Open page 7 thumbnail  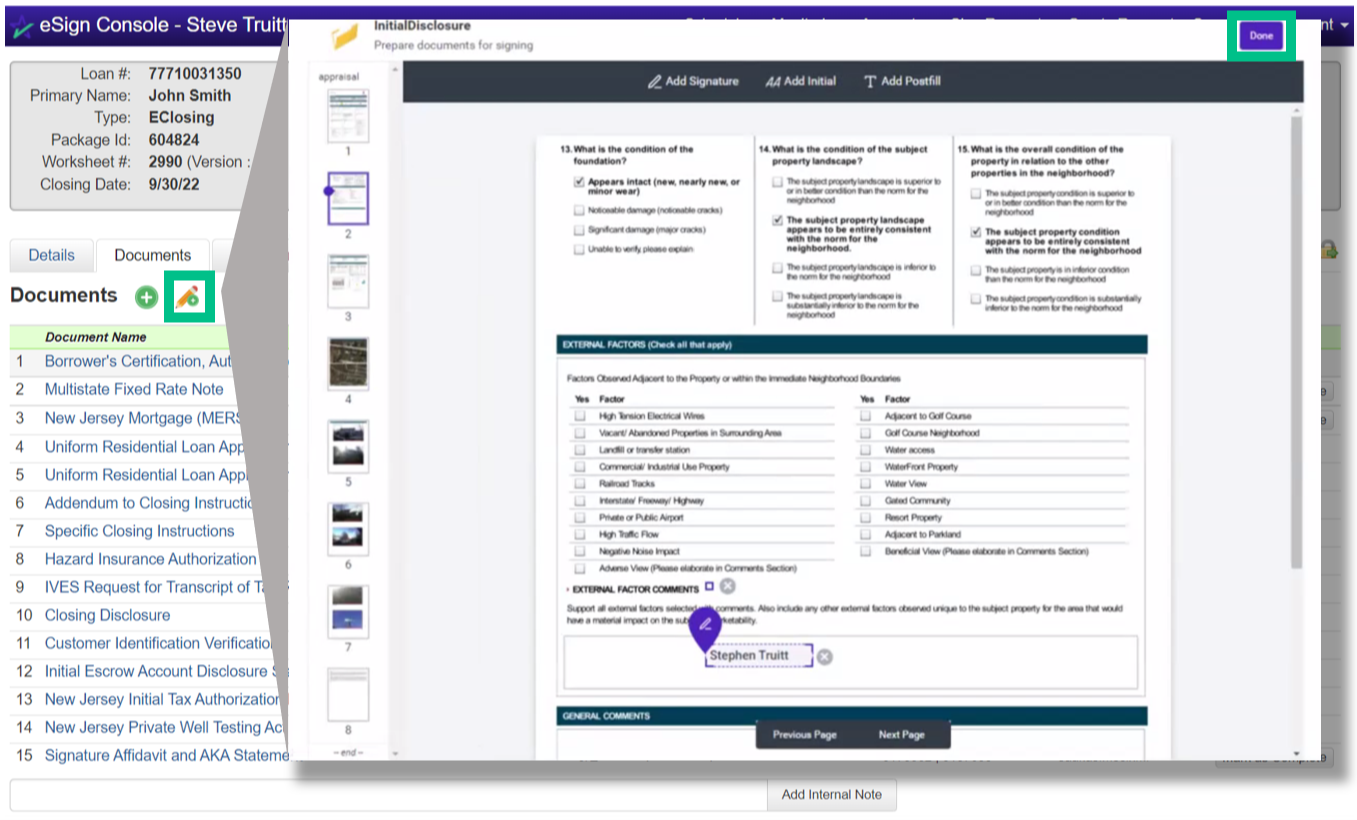348,612
